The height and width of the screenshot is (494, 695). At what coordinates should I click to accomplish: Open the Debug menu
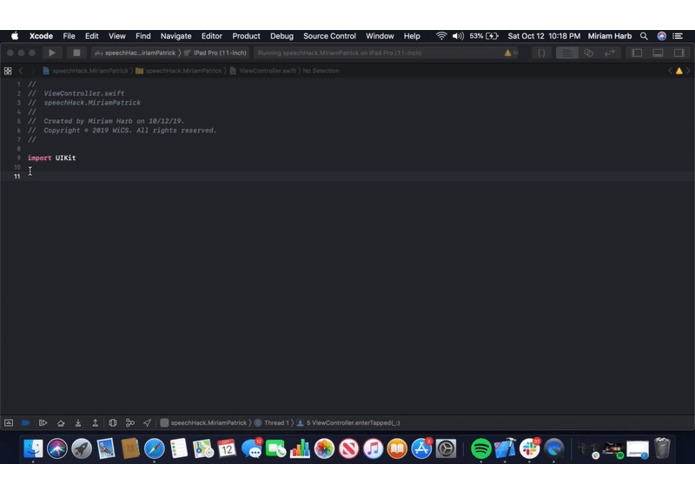(281, 36)
